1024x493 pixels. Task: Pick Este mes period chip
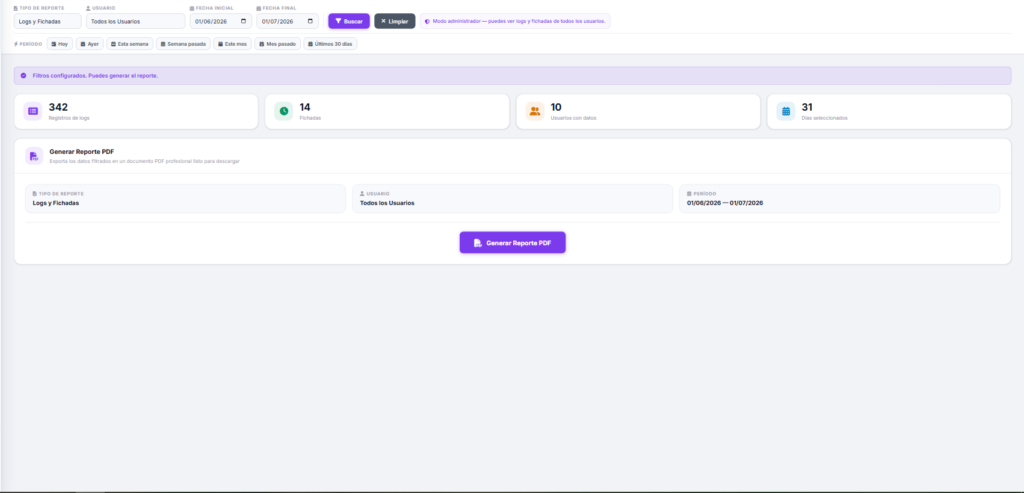point(232,44)
